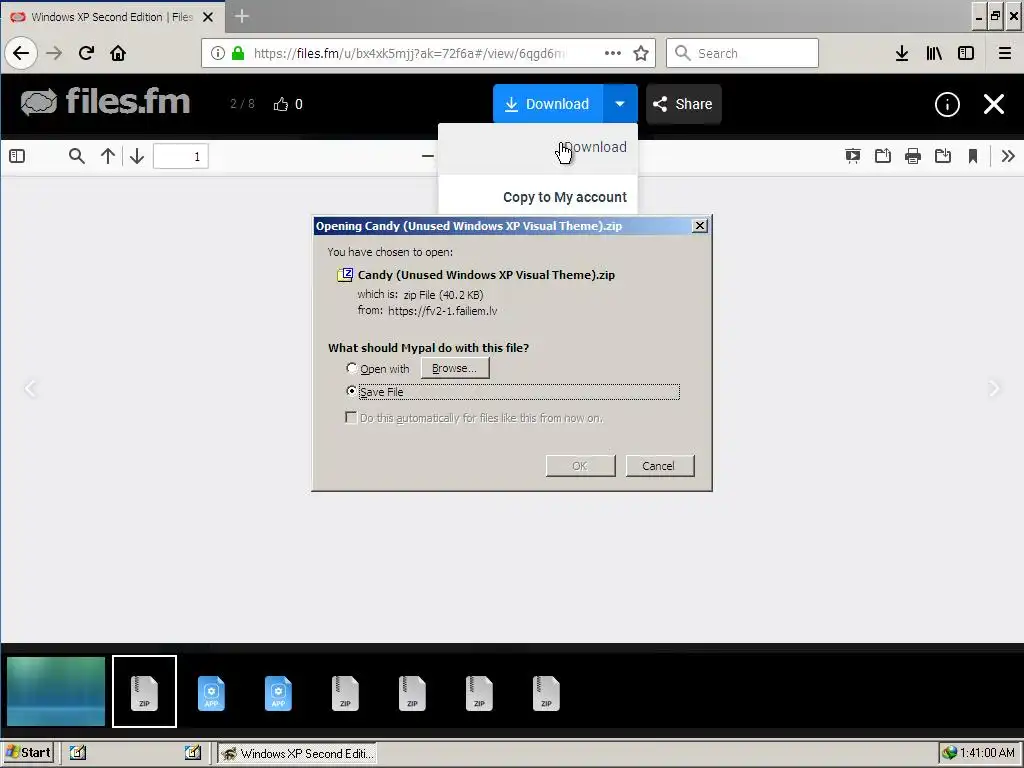Open the first blue APP thumbnail
The image size is (1024, 768).
pyautogui.click(x=212, y=693)
